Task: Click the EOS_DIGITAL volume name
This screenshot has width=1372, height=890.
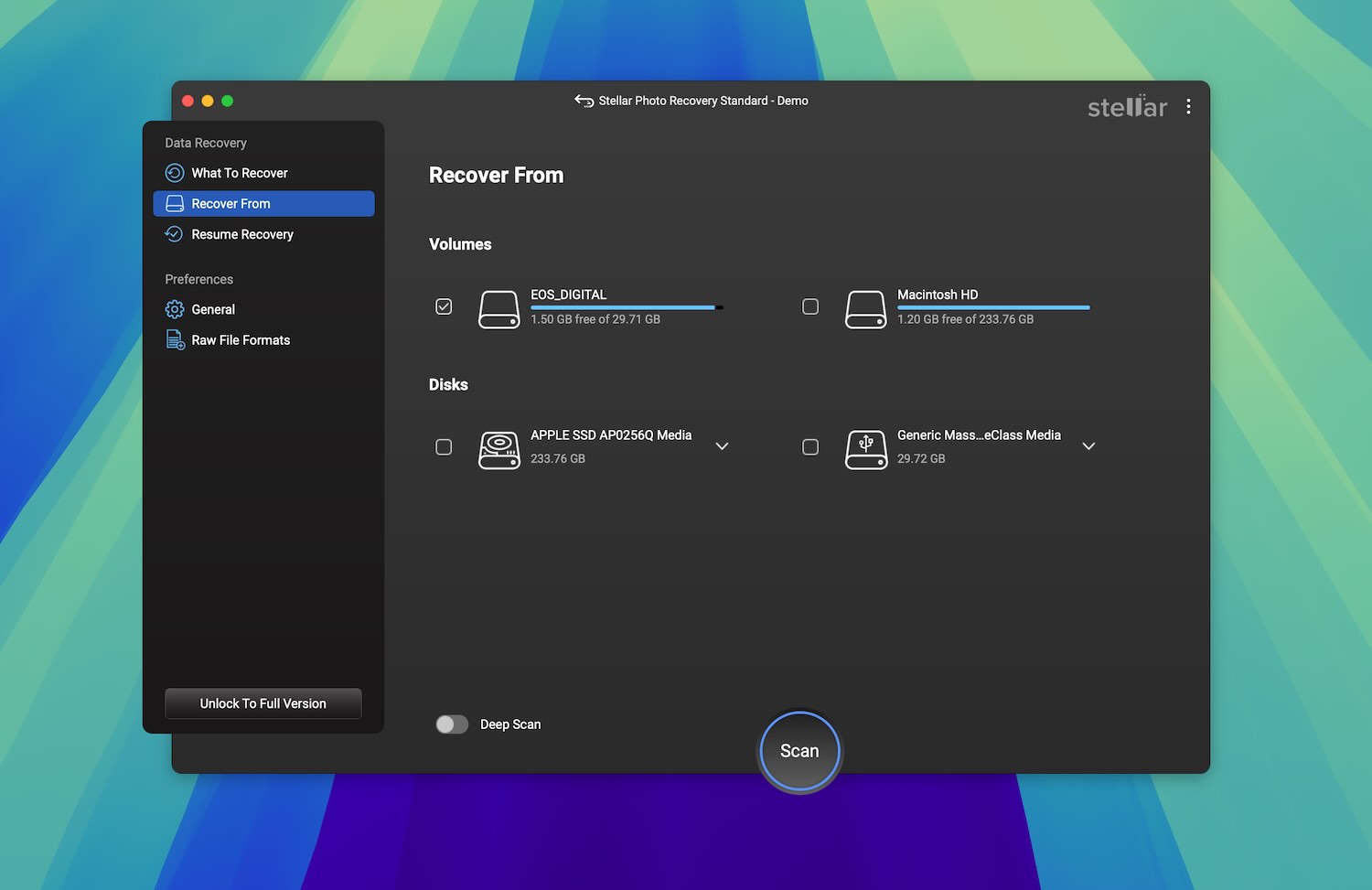Action: point(568,295)
